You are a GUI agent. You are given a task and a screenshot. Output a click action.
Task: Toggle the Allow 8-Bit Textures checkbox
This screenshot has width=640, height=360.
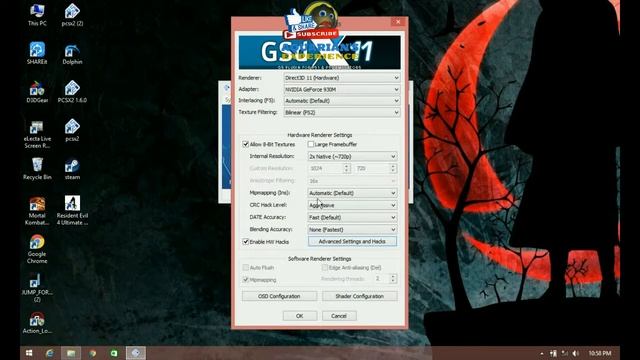tap(246, 144)
